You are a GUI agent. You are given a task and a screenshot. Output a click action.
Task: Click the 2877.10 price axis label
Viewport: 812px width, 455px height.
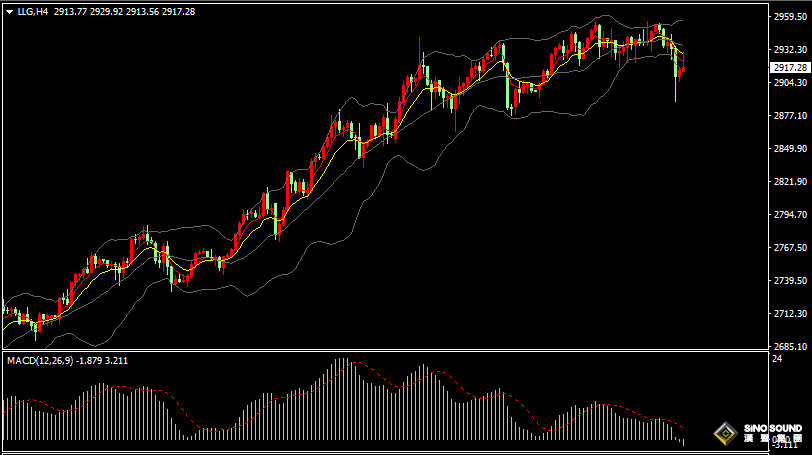pyautogui.click(x=790, y=116)
